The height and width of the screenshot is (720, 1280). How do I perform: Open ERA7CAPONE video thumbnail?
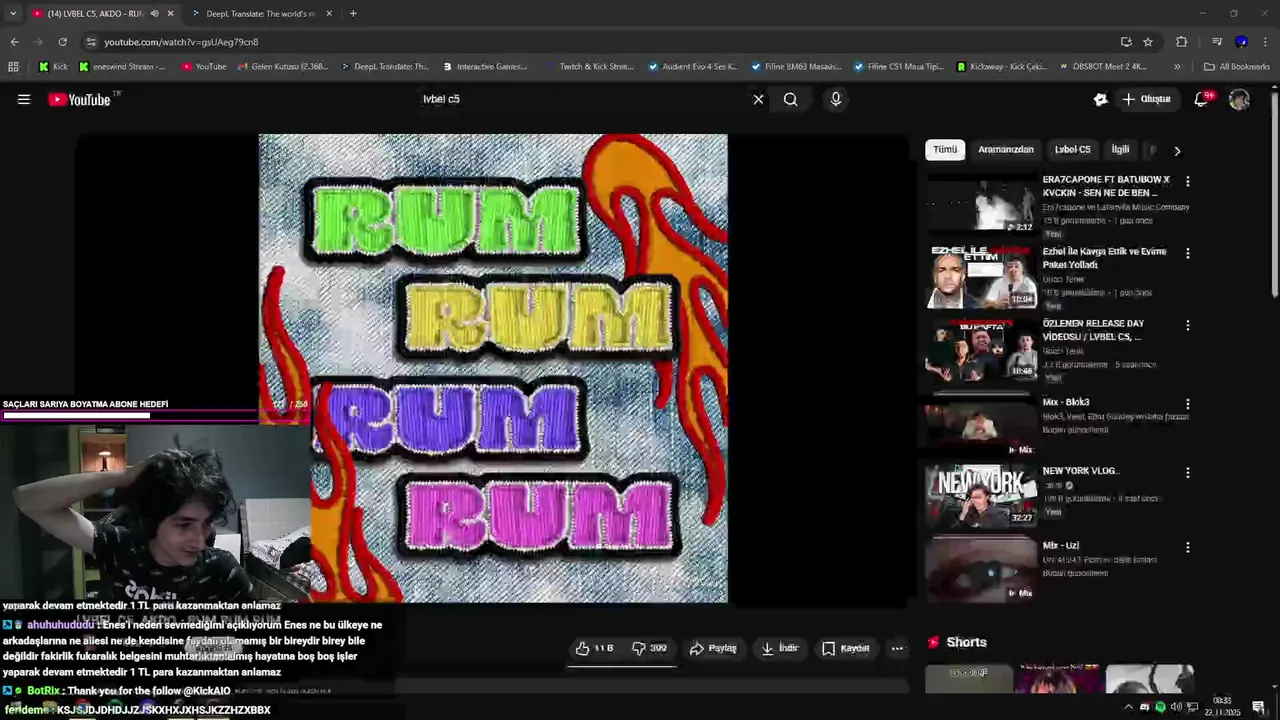pos(981,206)
